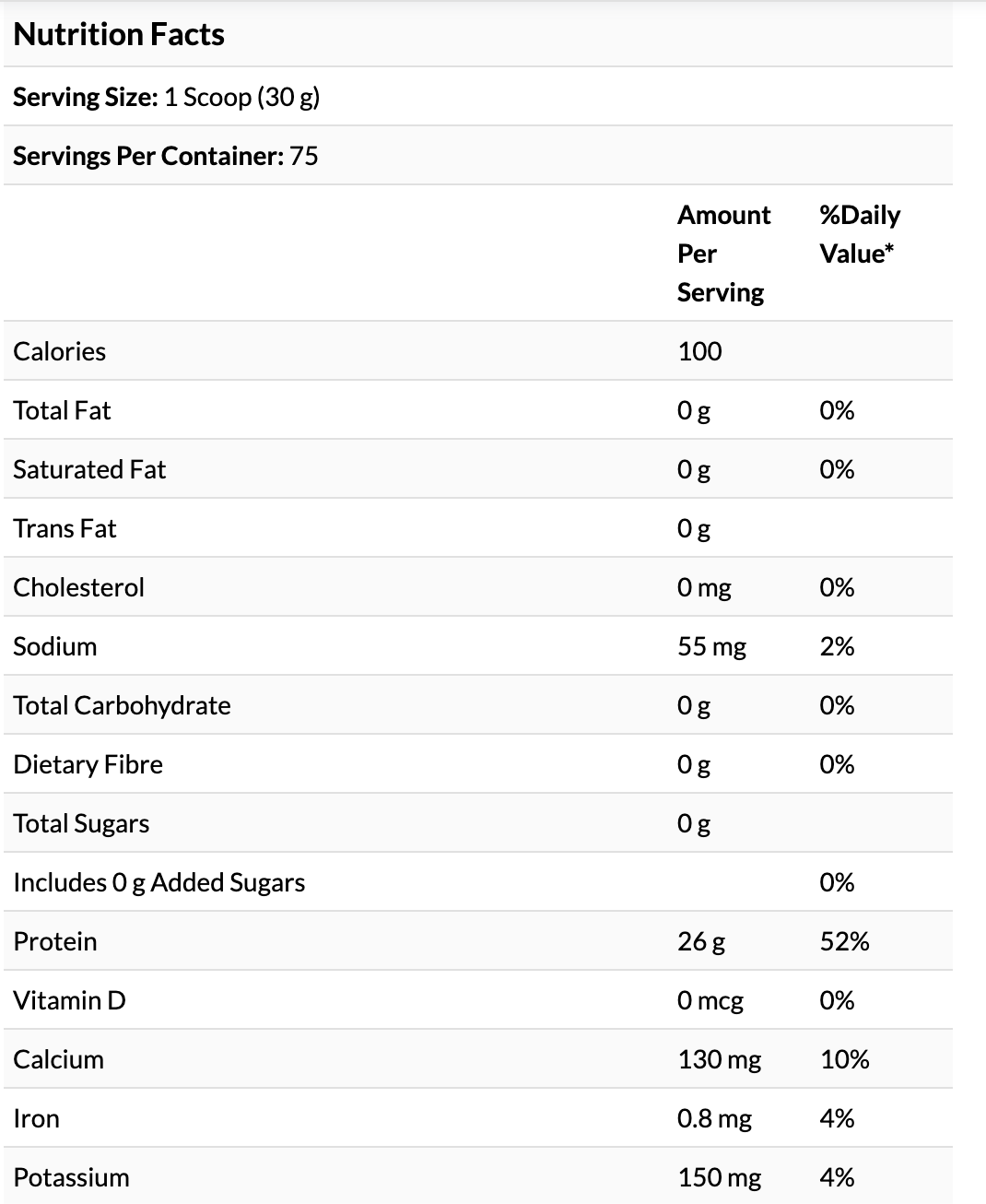Click the Amount Per Serving column header
The width and height of the screenshot is (986, 1204).
723,254
